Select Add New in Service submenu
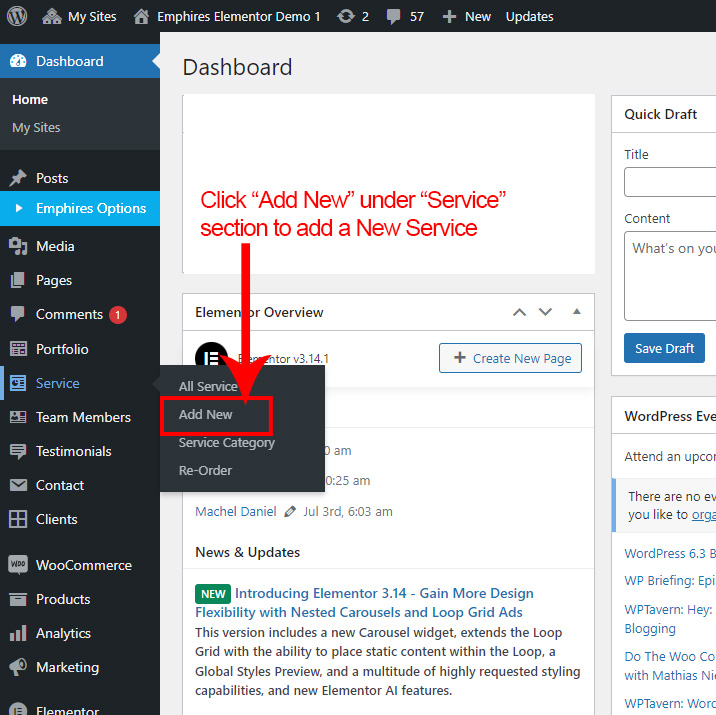716x715 pixels. click(x=206, y=414)
